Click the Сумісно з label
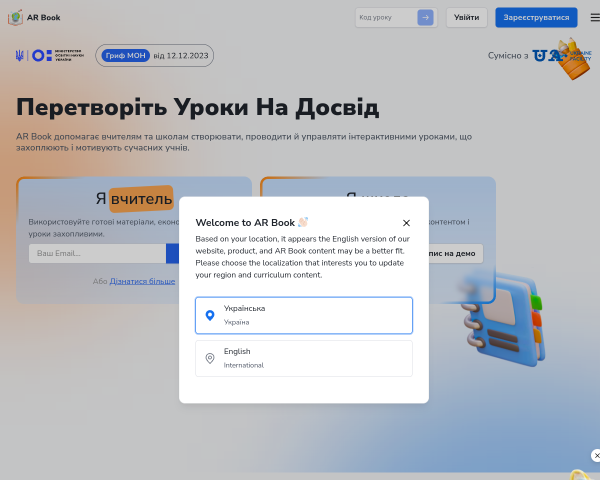 click(x=508, y=56)
